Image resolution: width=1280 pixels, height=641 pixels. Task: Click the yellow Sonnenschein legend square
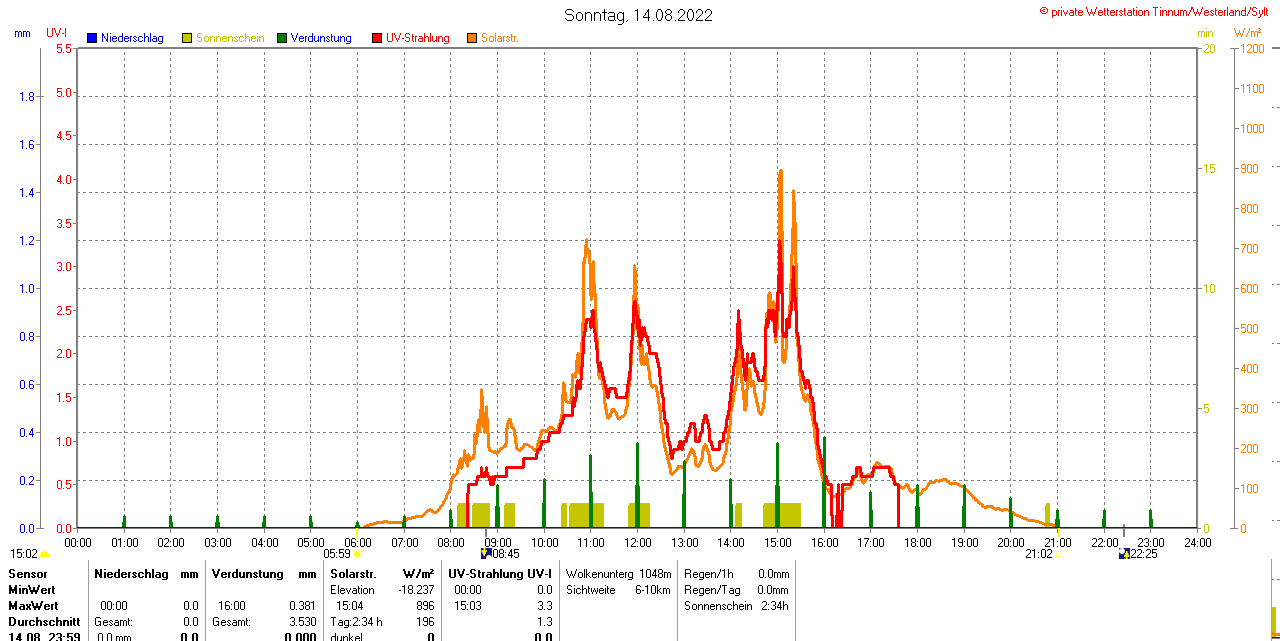[187, 38]
